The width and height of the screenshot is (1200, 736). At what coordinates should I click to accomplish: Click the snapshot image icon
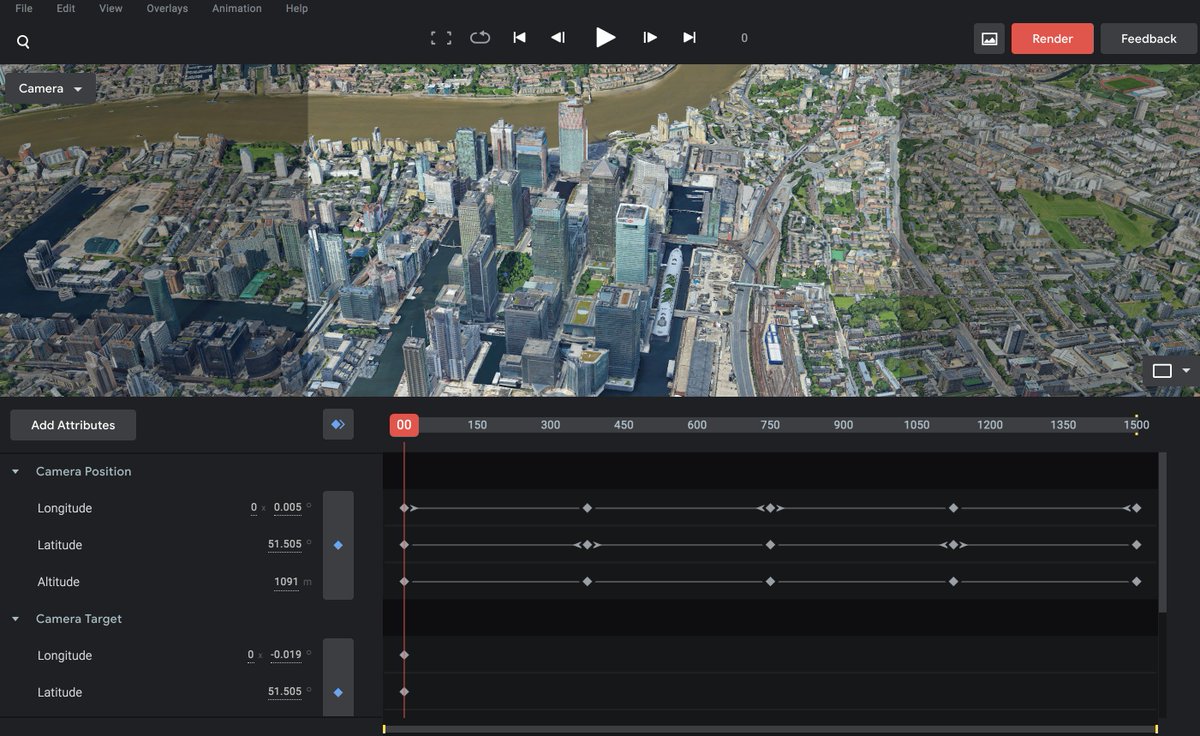[989, 39]
